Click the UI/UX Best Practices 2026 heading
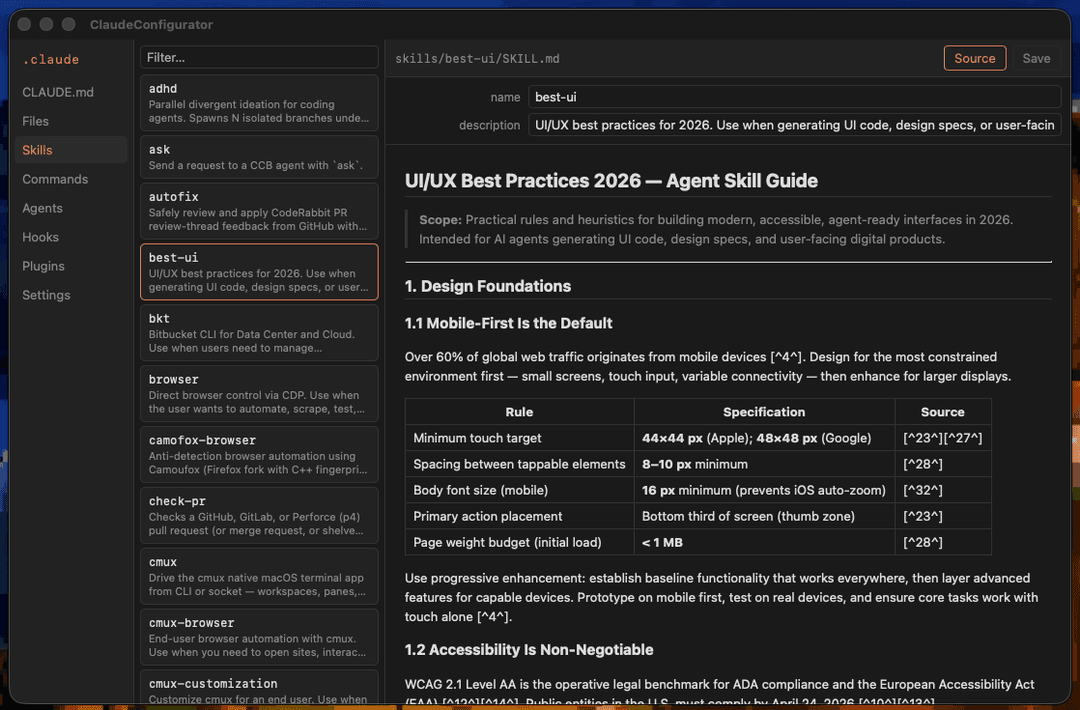This screenshot has width=1080, height=710. pos(611,180)
